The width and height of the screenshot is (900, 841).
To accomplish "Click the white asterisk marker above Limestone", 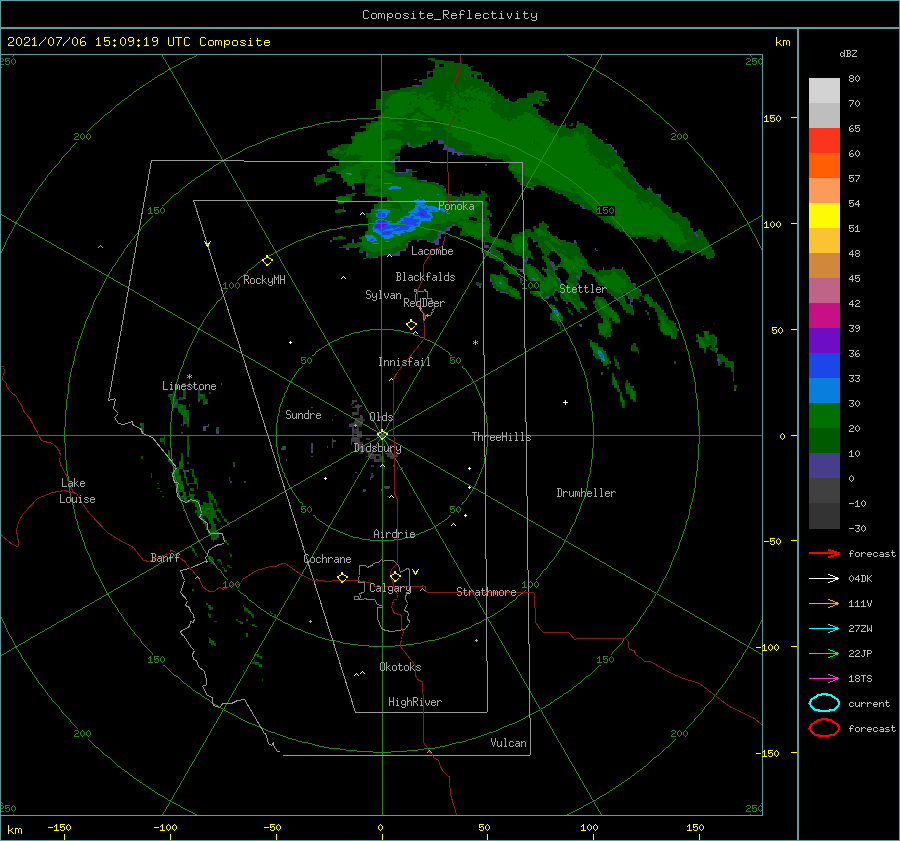I will coord(189,377).
